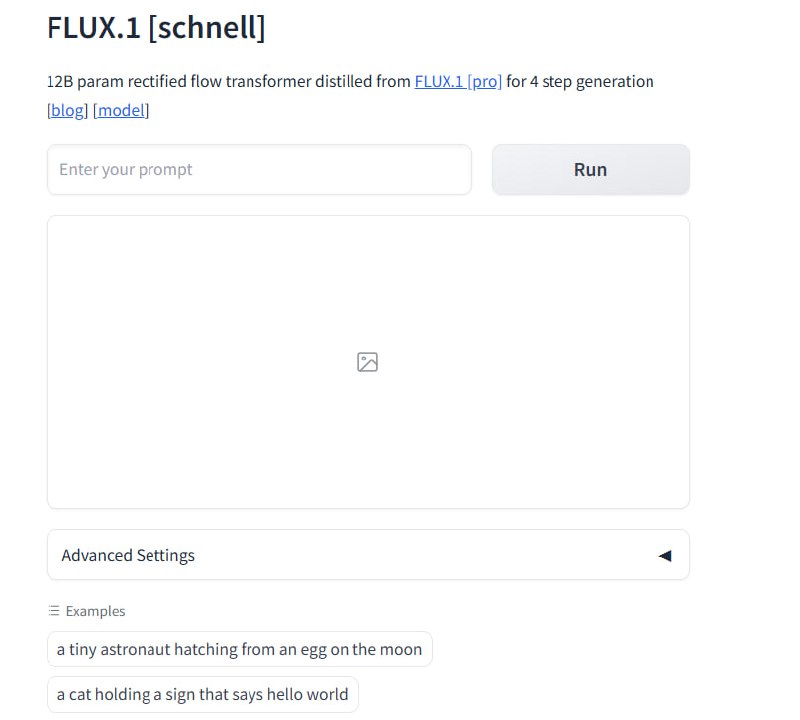The width and height of the screenshot is (800, 720).
Task: Select the tiny astronaut hatching example
Action: tap(239, 650)
